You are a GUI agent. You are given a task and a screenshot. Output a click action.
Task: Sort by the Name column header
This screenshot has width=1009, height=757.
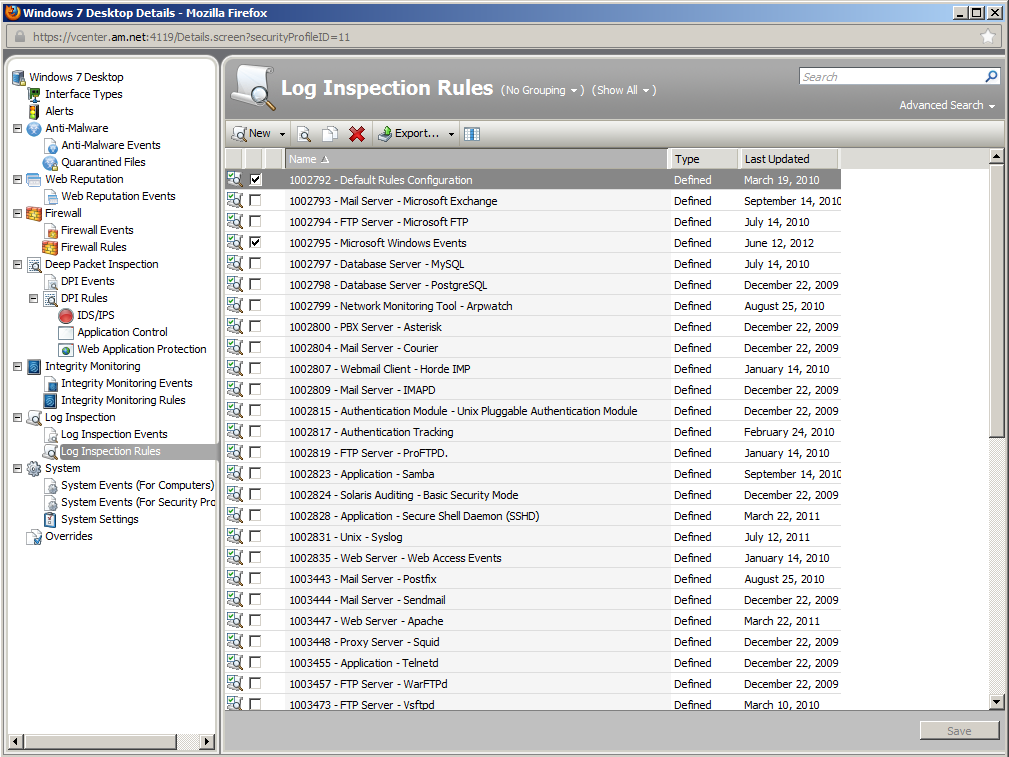(476, 158)
